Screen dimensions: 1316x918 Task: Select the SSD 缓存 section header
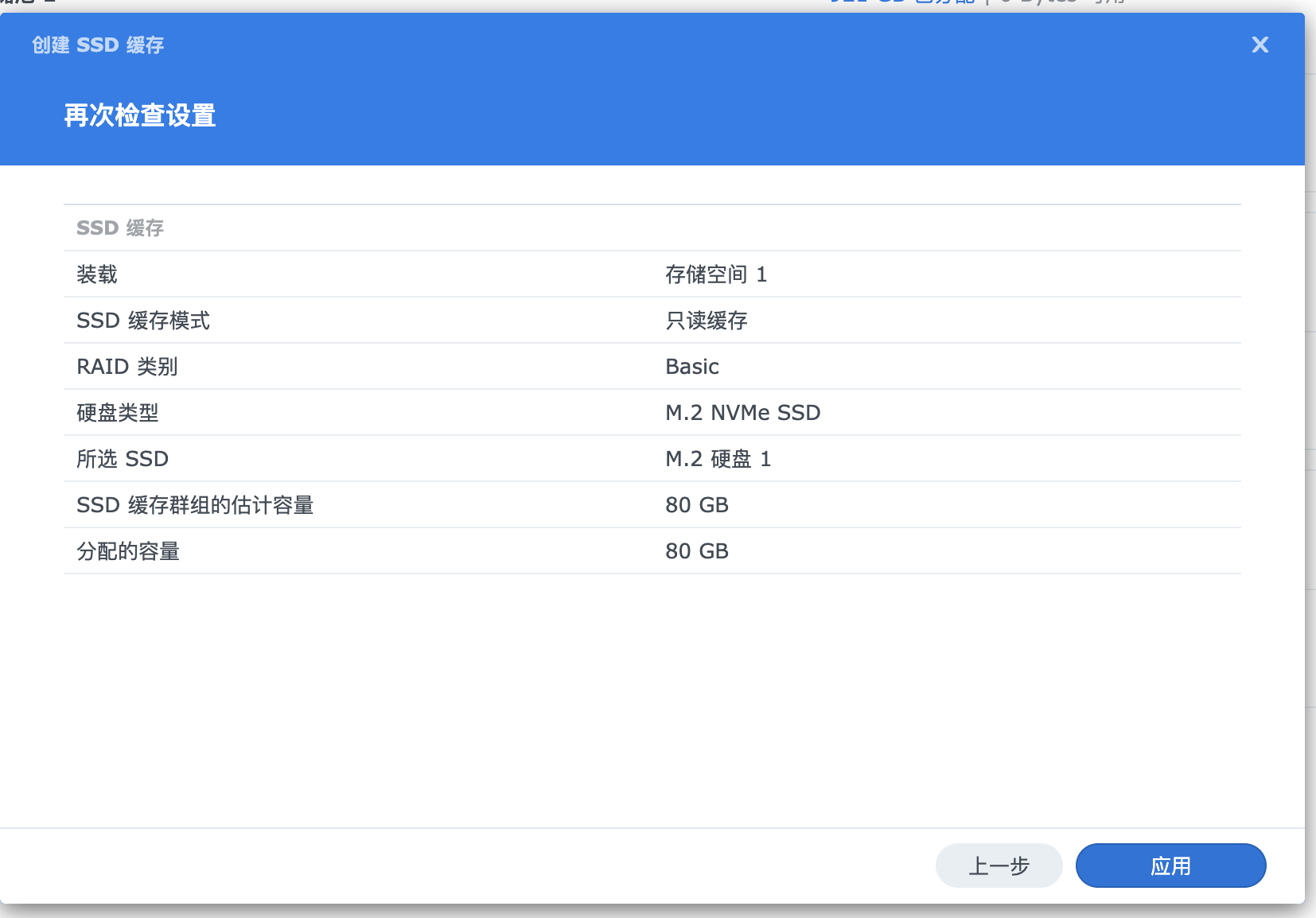120,228
